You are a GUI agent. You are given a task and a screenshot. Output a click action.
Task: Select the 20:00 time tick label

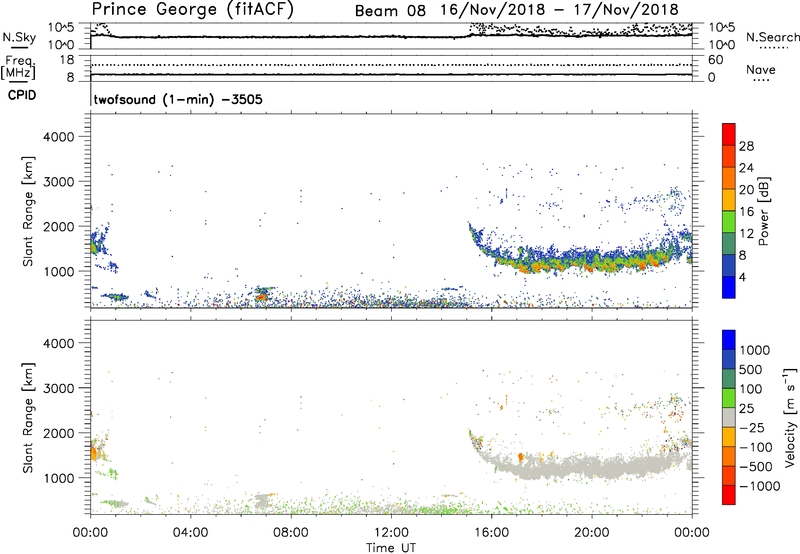592,533
